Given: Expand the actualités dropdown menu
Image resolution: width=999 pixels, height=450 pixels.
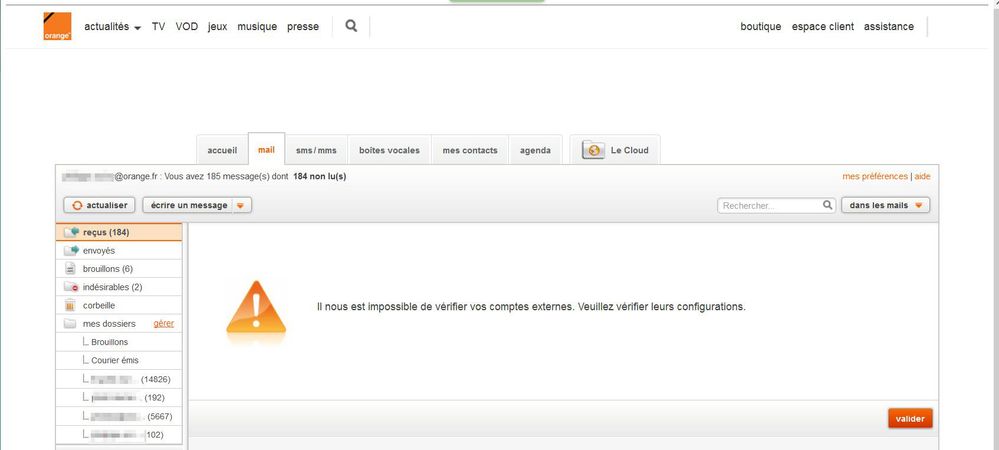Looking at the screenshot, I should coord(113,27).
